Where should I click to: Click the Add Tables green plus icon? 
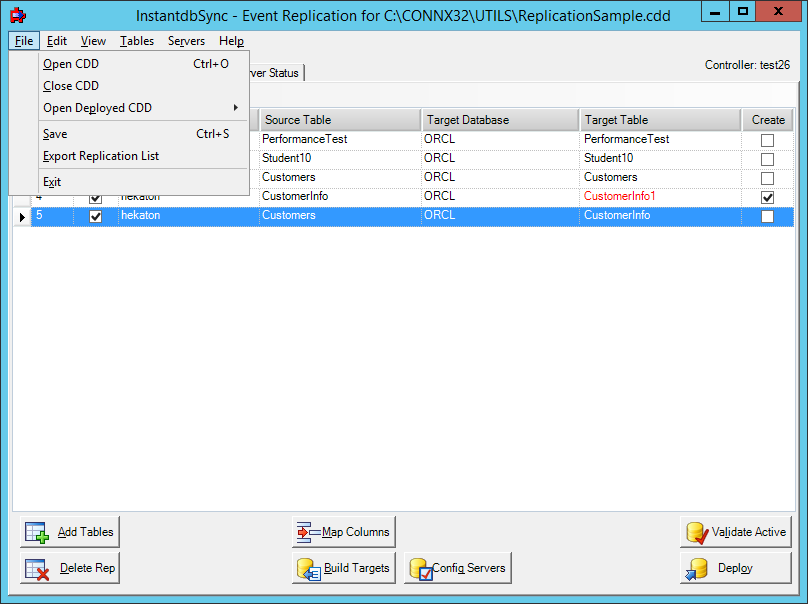coord(36,531)
